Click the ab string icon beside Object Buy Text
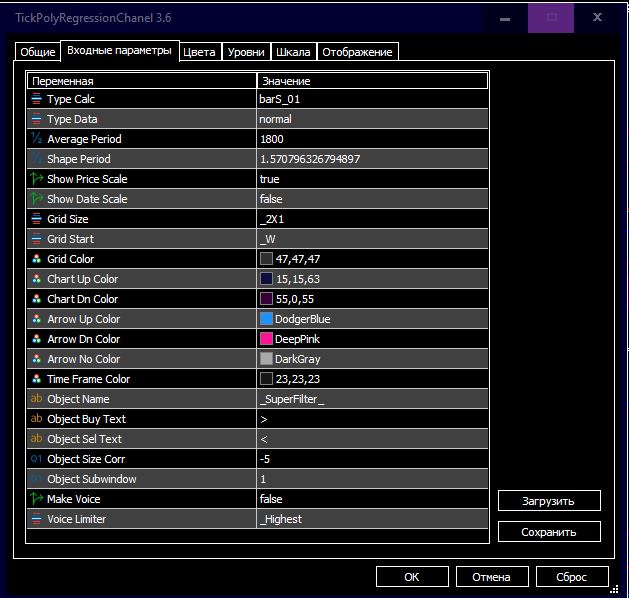The height and width of the screenshot is (598, 629). (37, 419)
